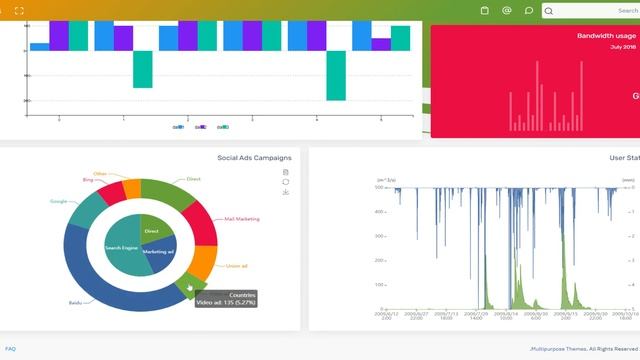Screen dimensions: 640x360
Task: Click the 'Mail Marketing' chart label
Action: (x=242, y=219)
